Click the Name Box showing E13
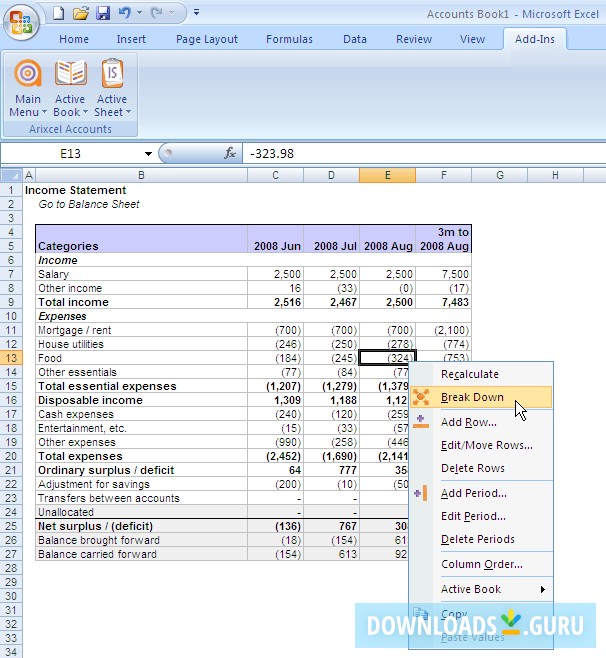Screen dimensions: 606x658 pos(71,154)
